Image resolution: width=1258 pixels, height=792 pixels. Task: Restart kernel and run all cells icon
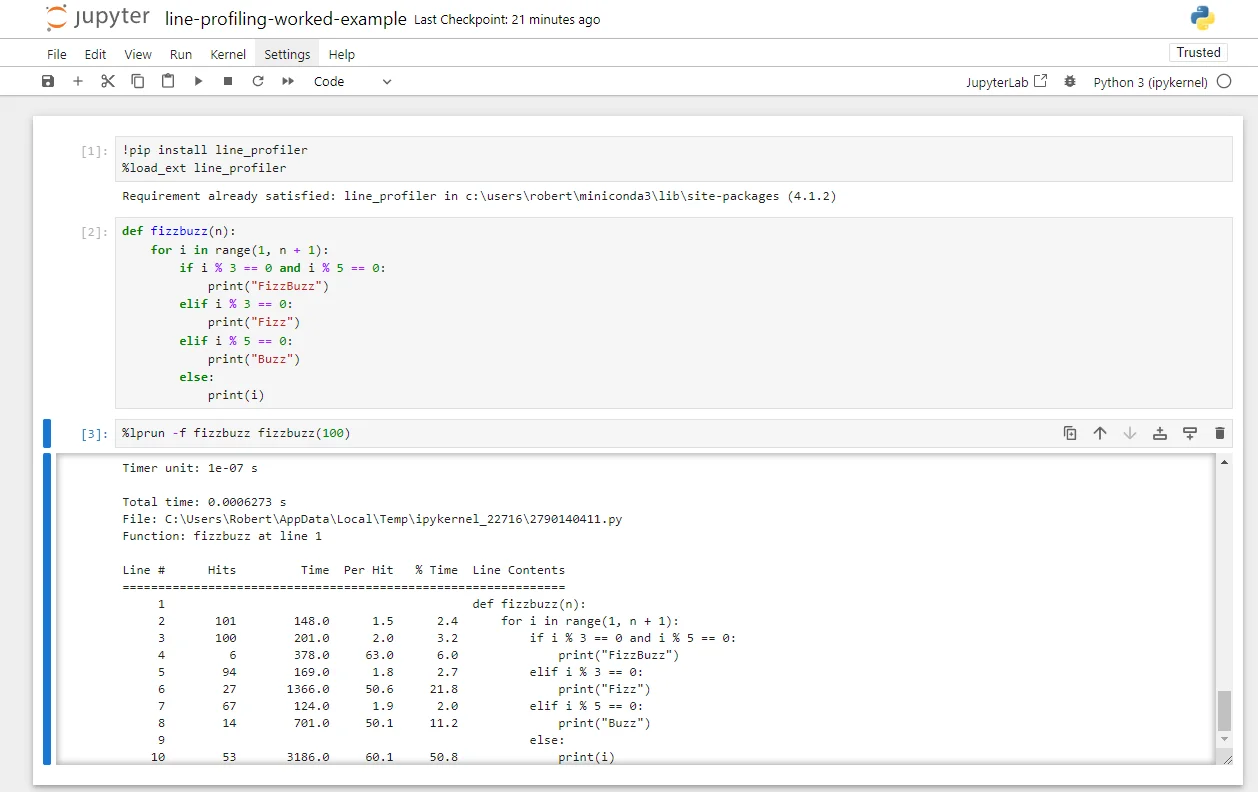click(288, 81)
